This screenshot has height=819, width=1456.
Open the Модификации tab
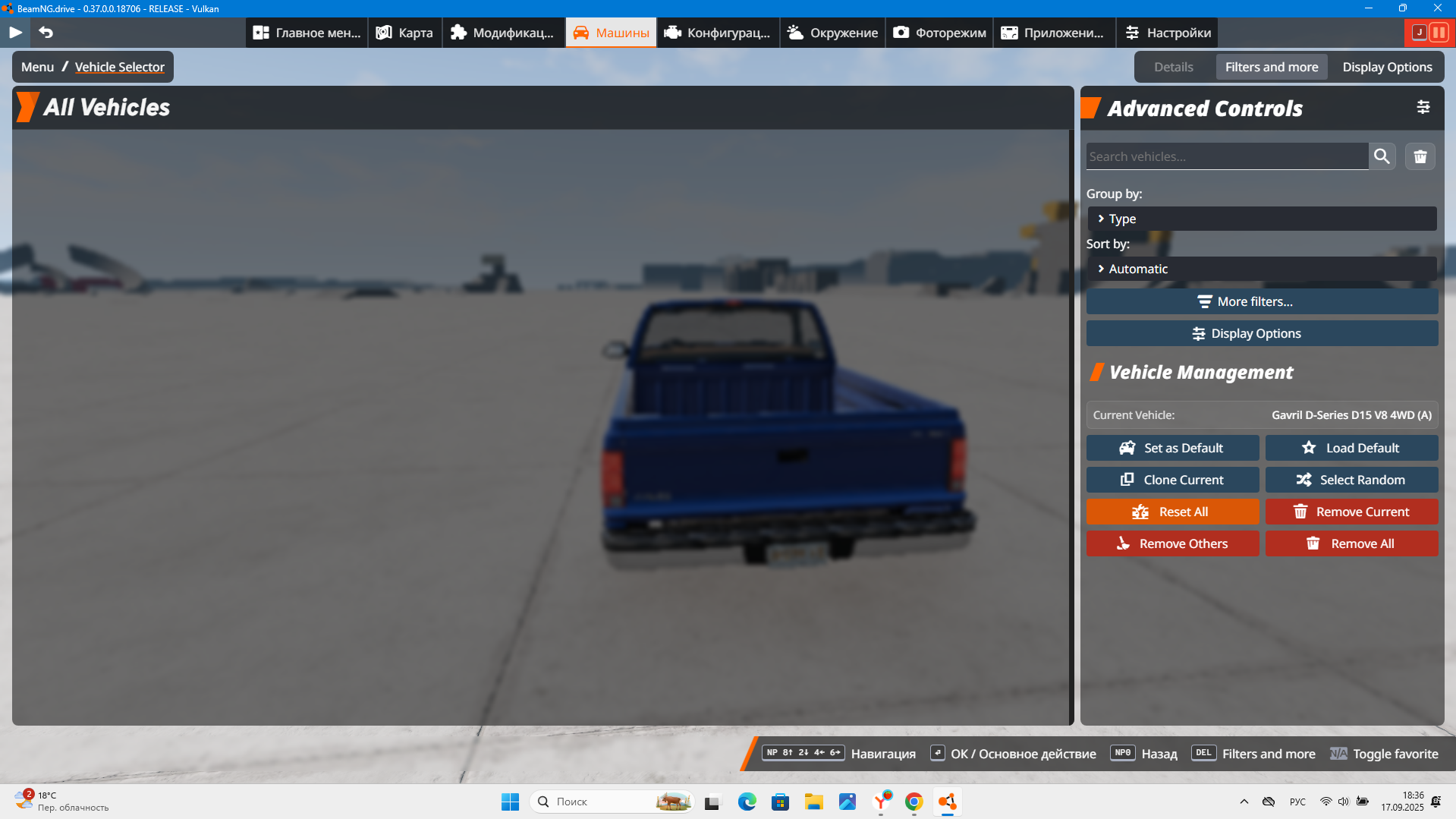(504, 33)
